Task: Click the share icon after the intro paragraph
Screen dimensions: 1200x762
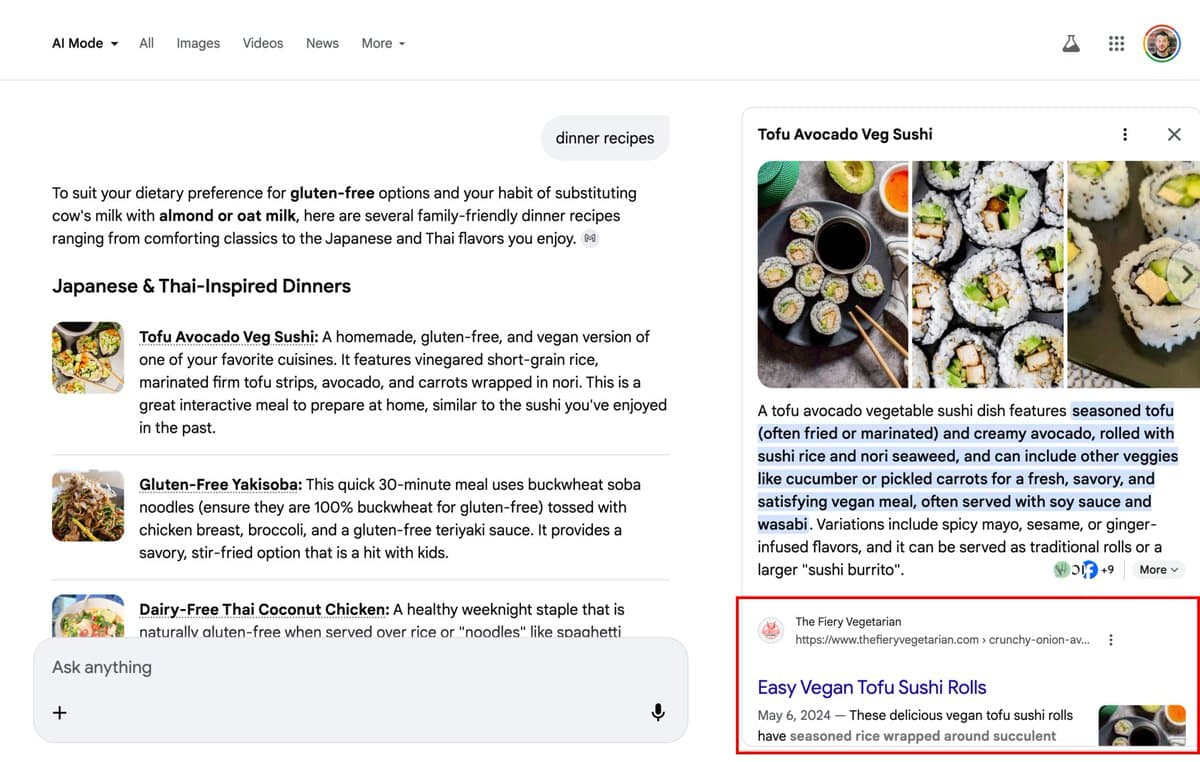Action: [590, 238]
